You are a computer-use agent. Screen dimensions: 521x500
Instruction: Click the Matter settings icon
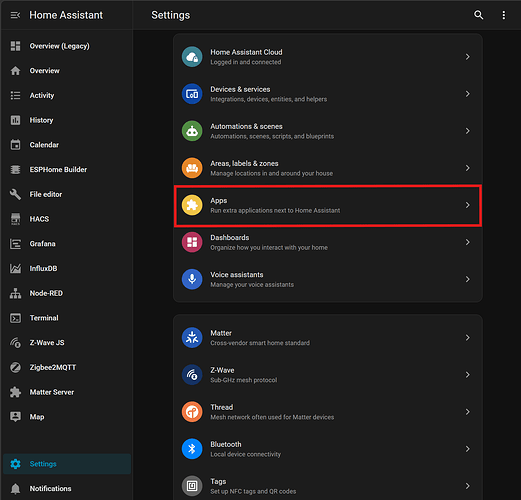[192, 338]
